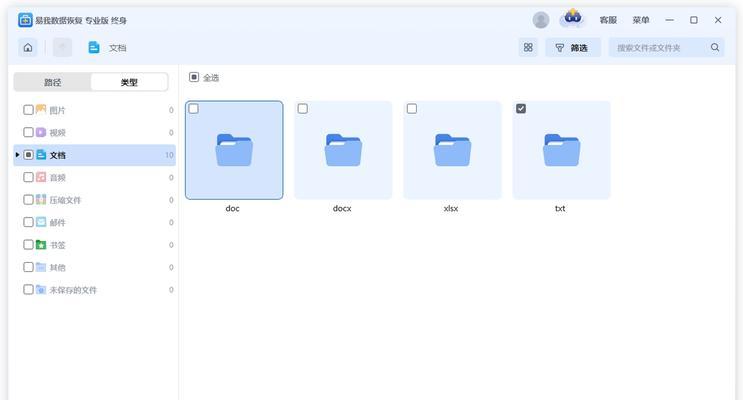Uncheck the txt folder checkbox
This screenshot has height=400, width=743.
point(521,109)
